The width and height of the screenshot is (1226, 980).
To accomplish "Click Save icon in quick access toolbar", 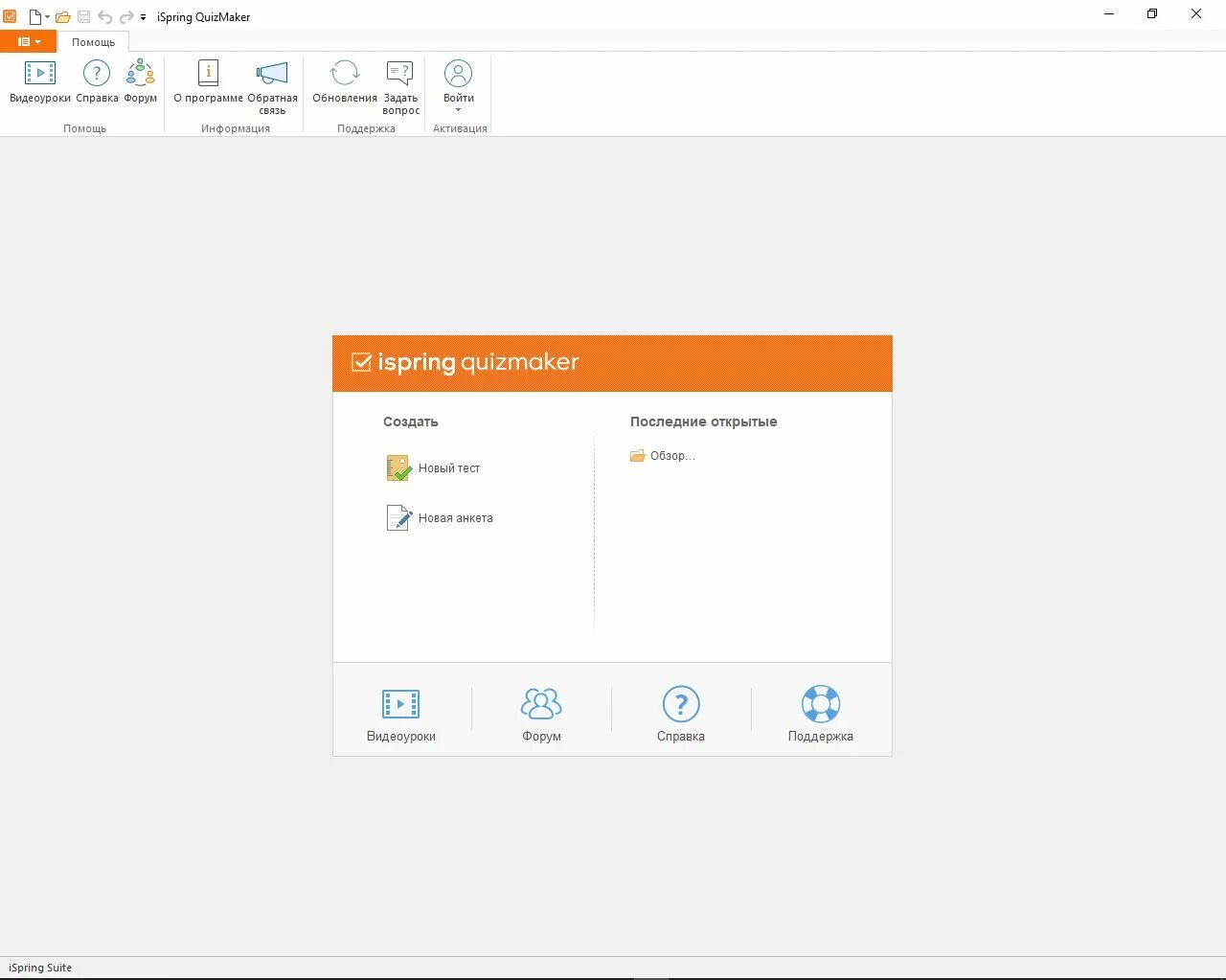I will 83,16.
